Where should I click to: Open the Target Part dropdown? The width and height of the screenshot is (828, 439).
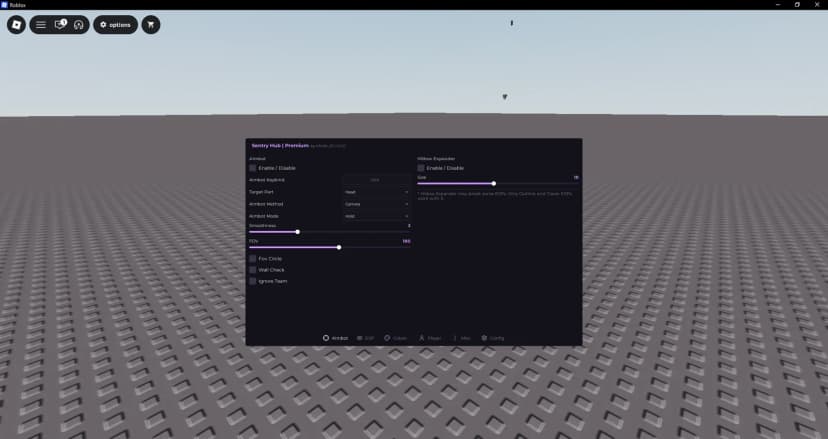(x=376, y=192)
